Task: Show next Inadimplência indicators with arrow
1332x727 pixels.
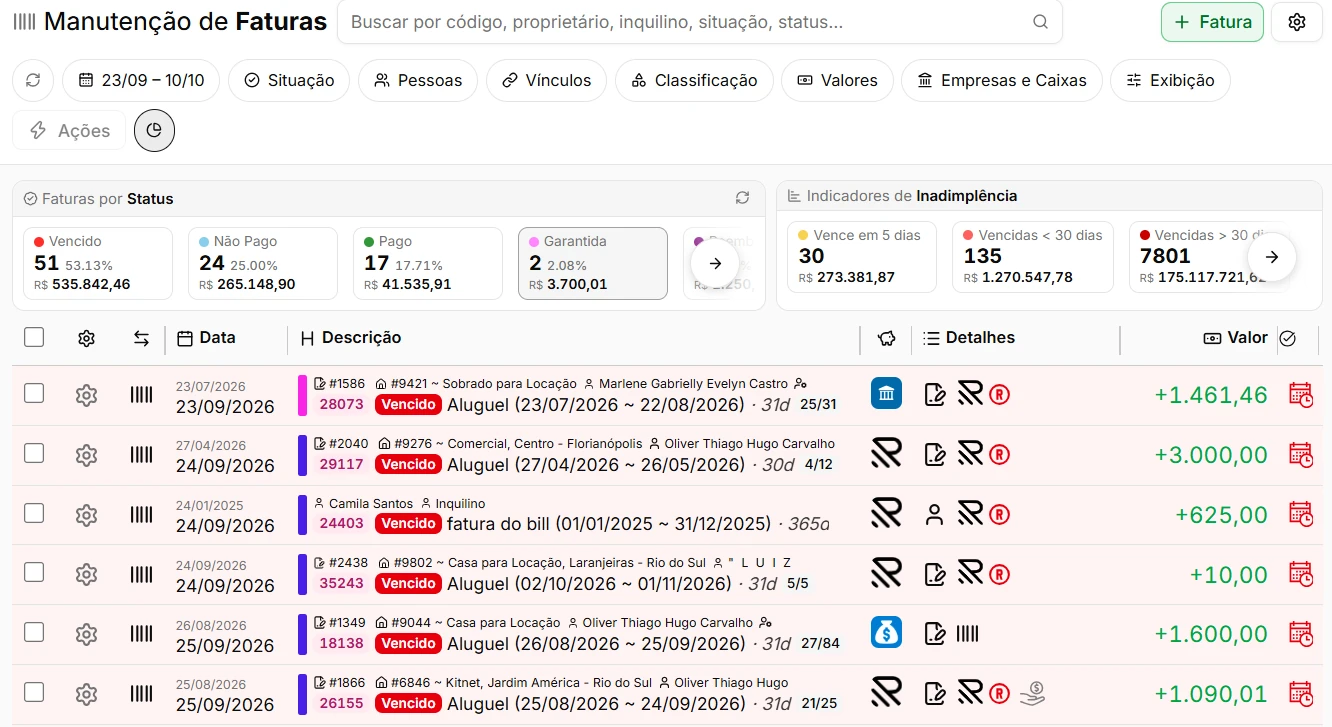Action: (1272, 257)
